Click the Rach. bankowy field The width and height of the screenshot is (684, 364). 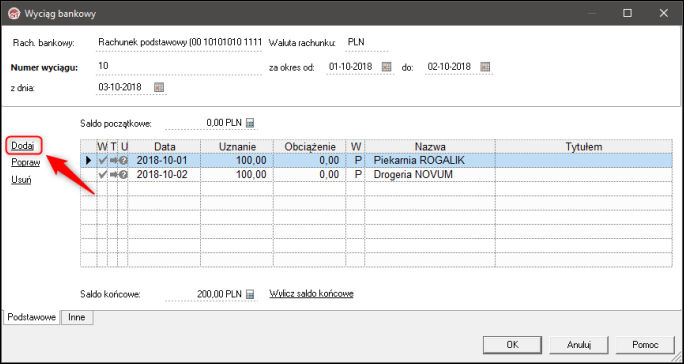point(179,43)
